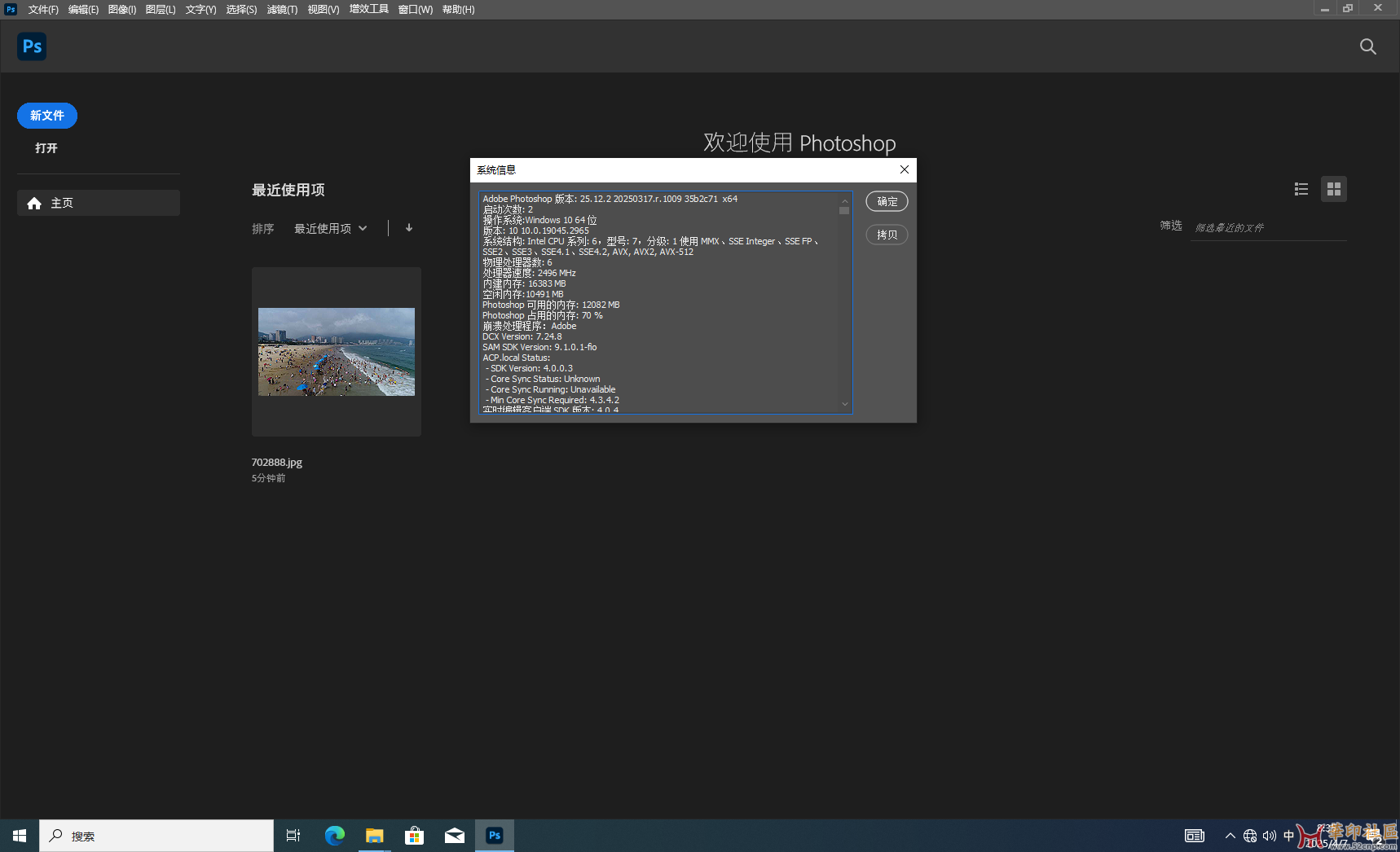
Task: Open the 滤镜(T) menu
Action: tap(282, 10)
